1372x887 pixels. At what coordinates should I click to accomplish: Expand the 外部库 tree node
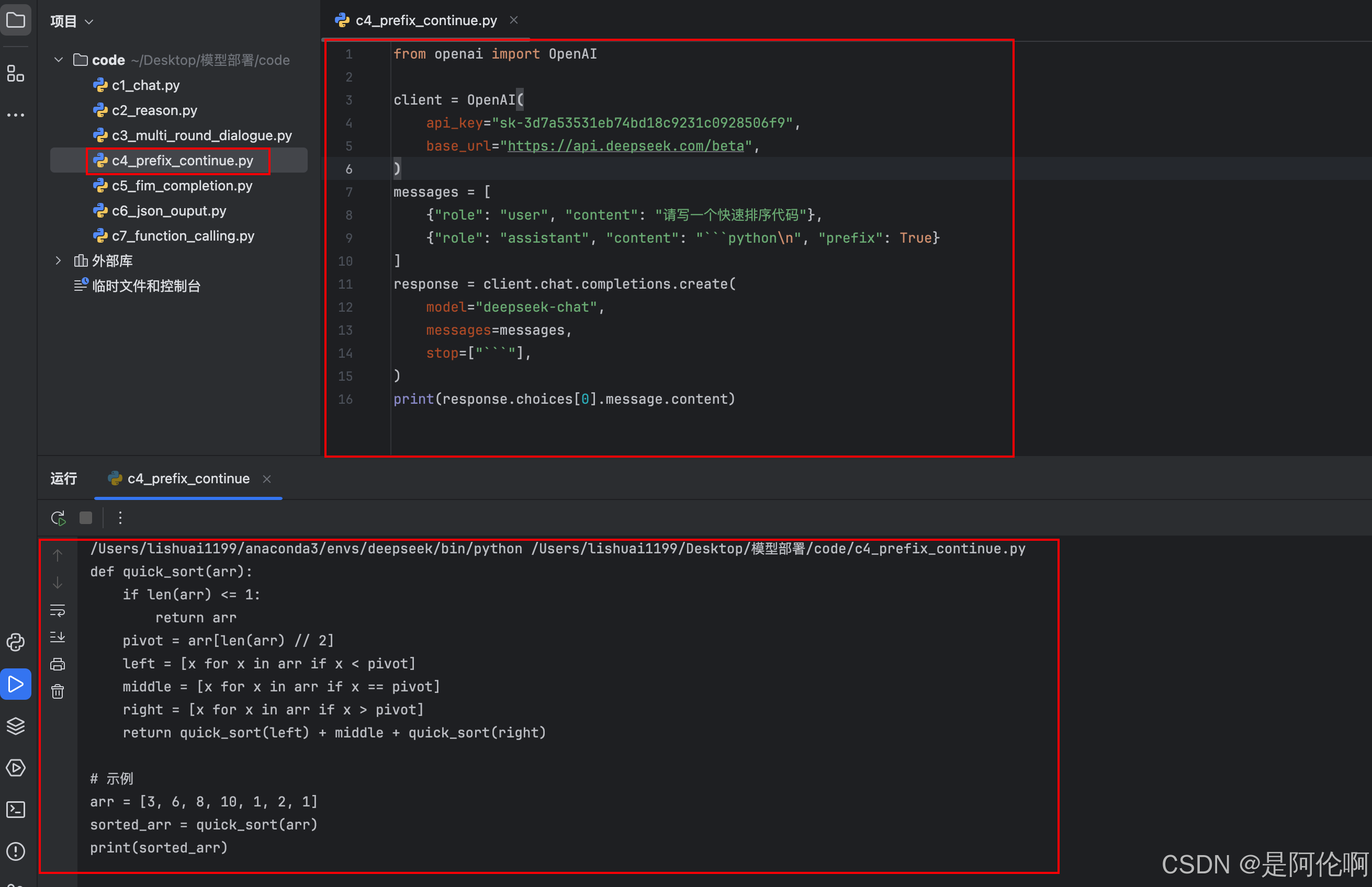(58, 261)
